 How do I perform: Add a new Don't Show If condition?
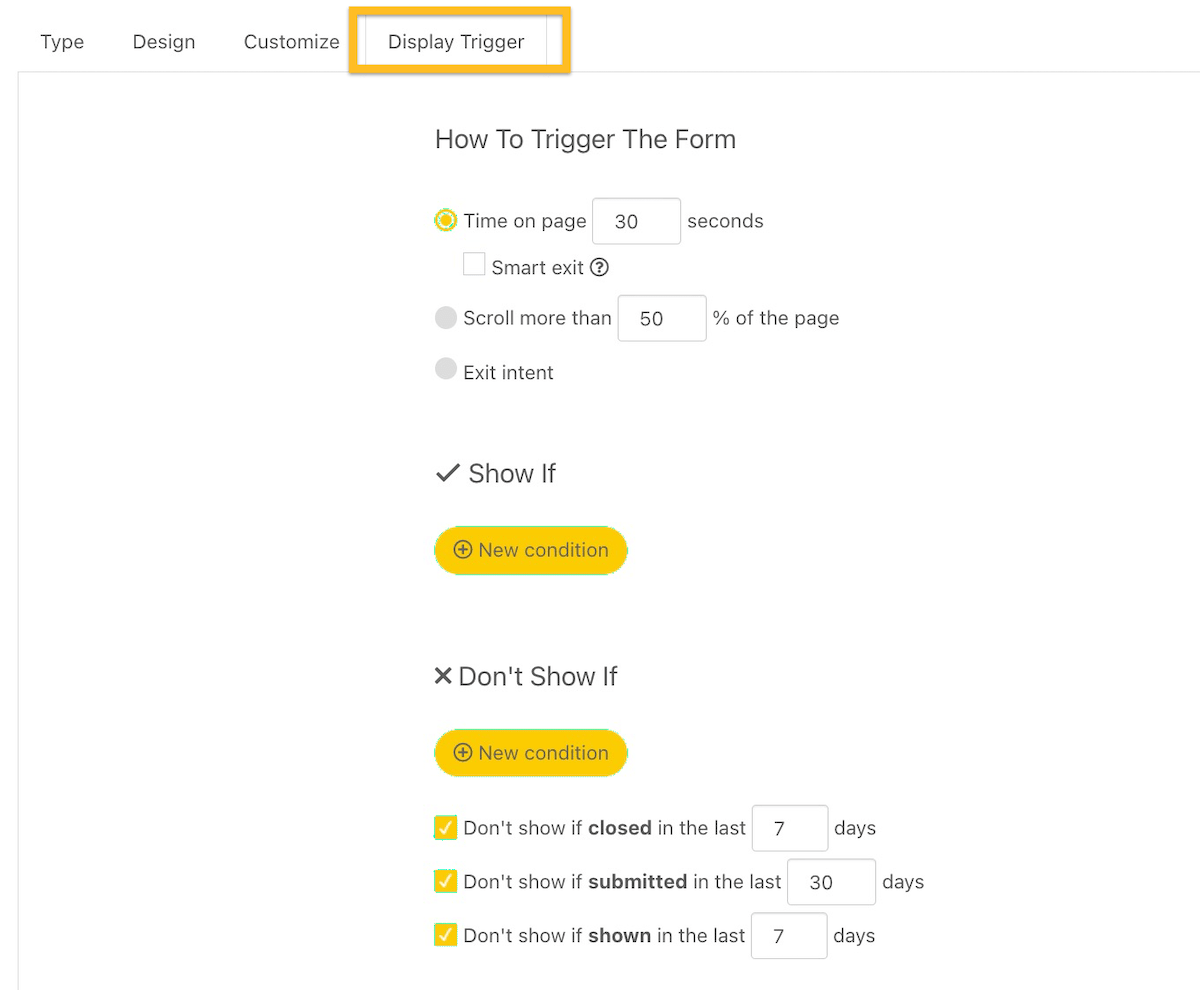click(530, 753)
